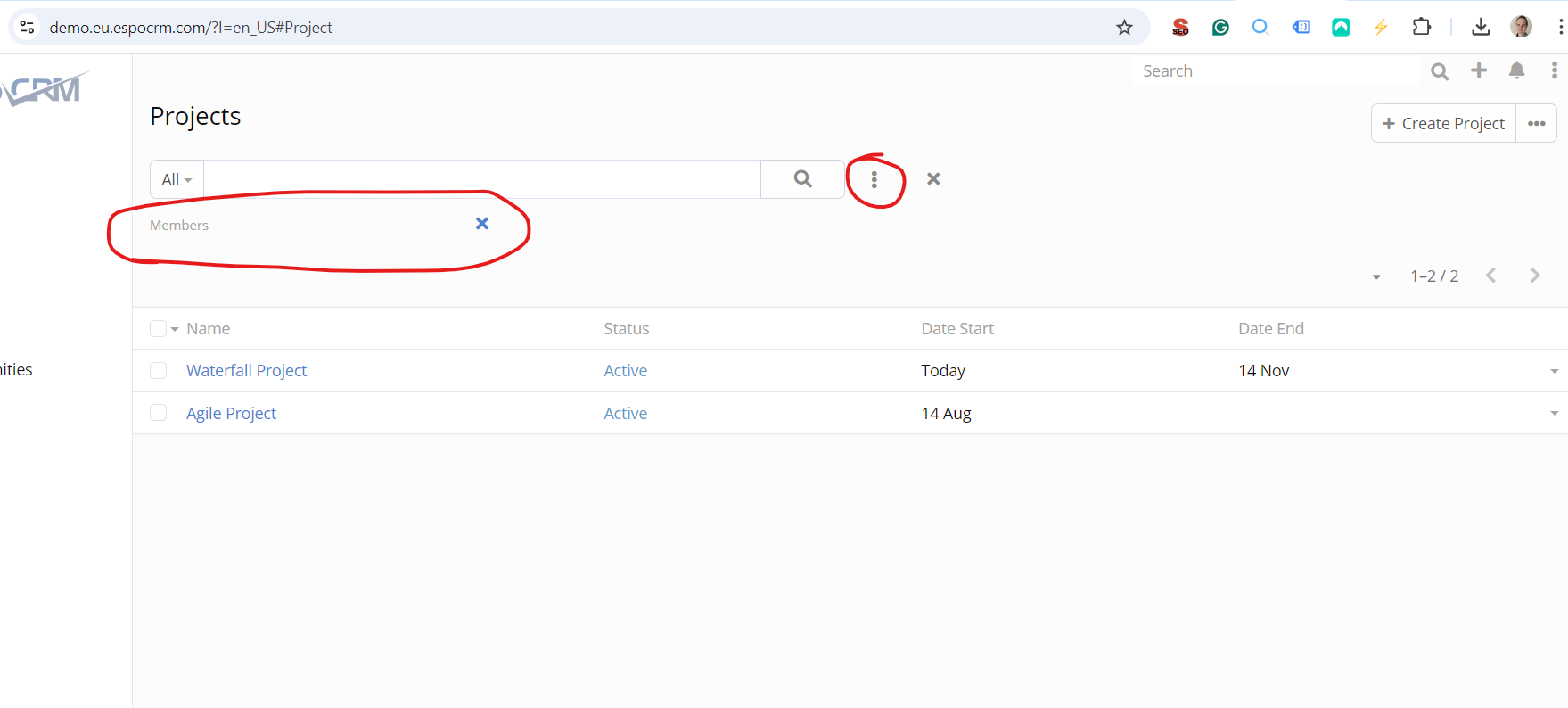Image resolution: width=1568 pixels, height=708 pixels.
Task: Click the project filter search magnifier button
Action: pos(802,179)
